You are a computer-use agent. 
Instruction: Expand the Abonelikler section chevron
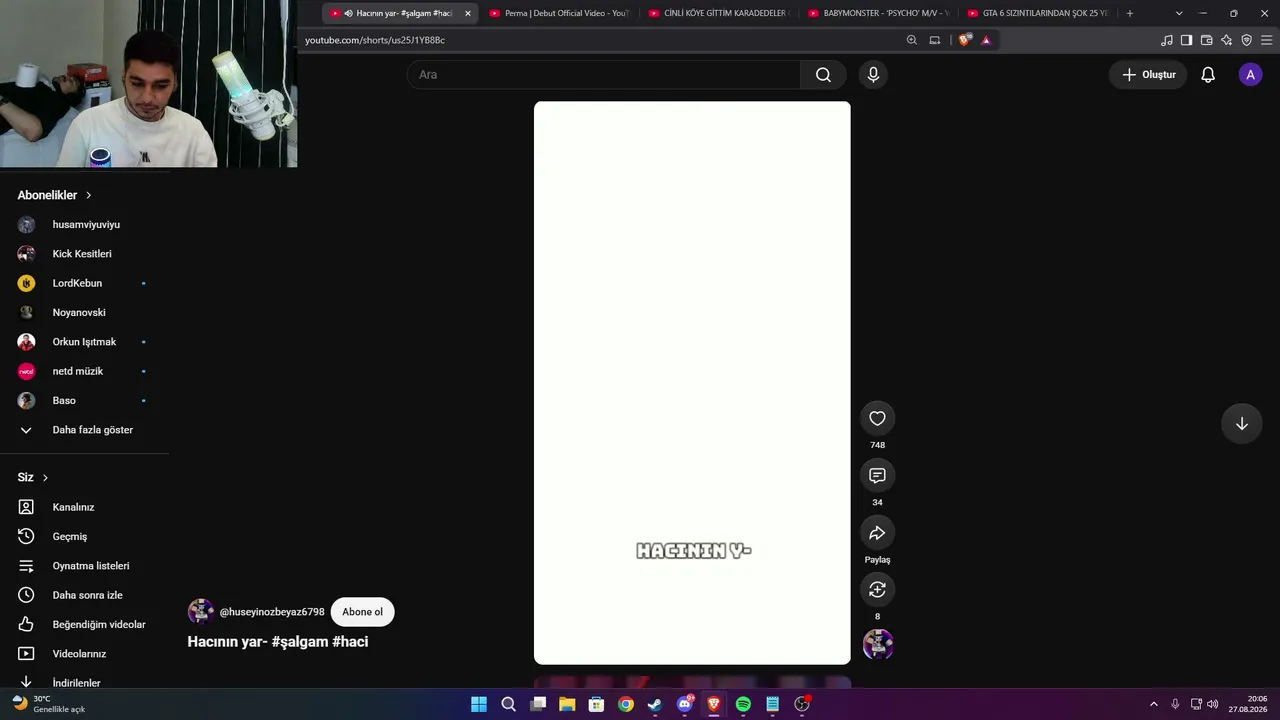coord(88,195)
